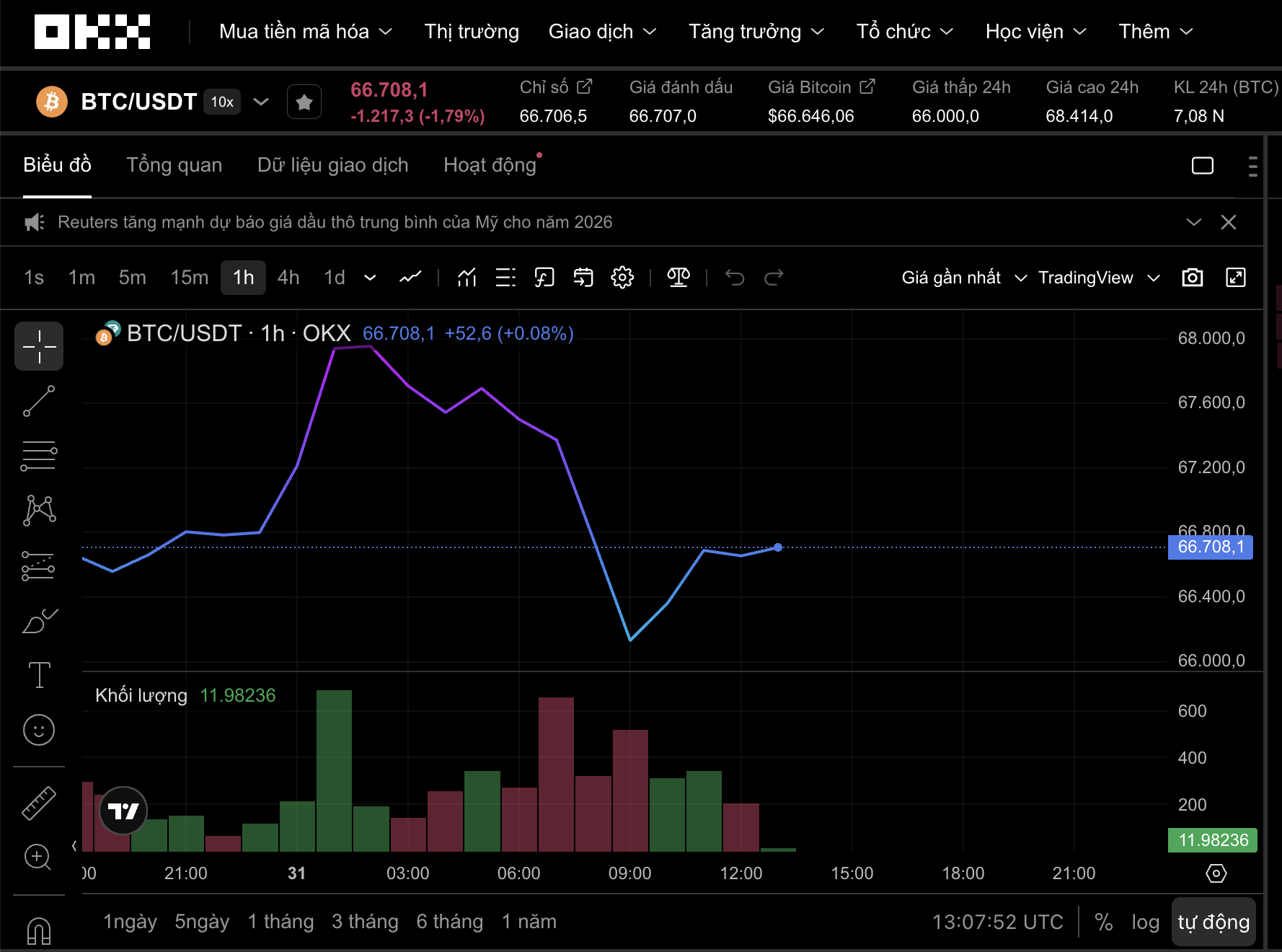Select the text annotation tool
Screen dimensions: 1282x952
[x=38, y=676]
